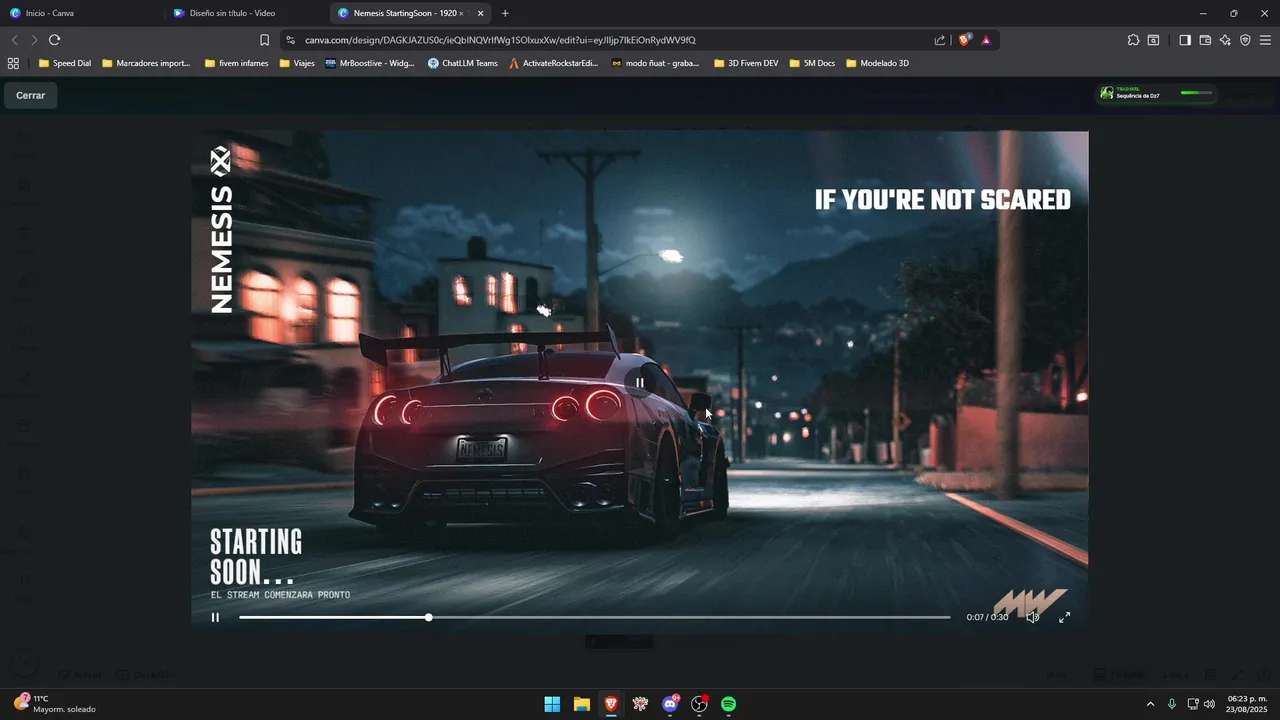The height and width of the screenshot is (720, 1280).
Task: Open a new tab with plus button
Action: pos(505,13)
